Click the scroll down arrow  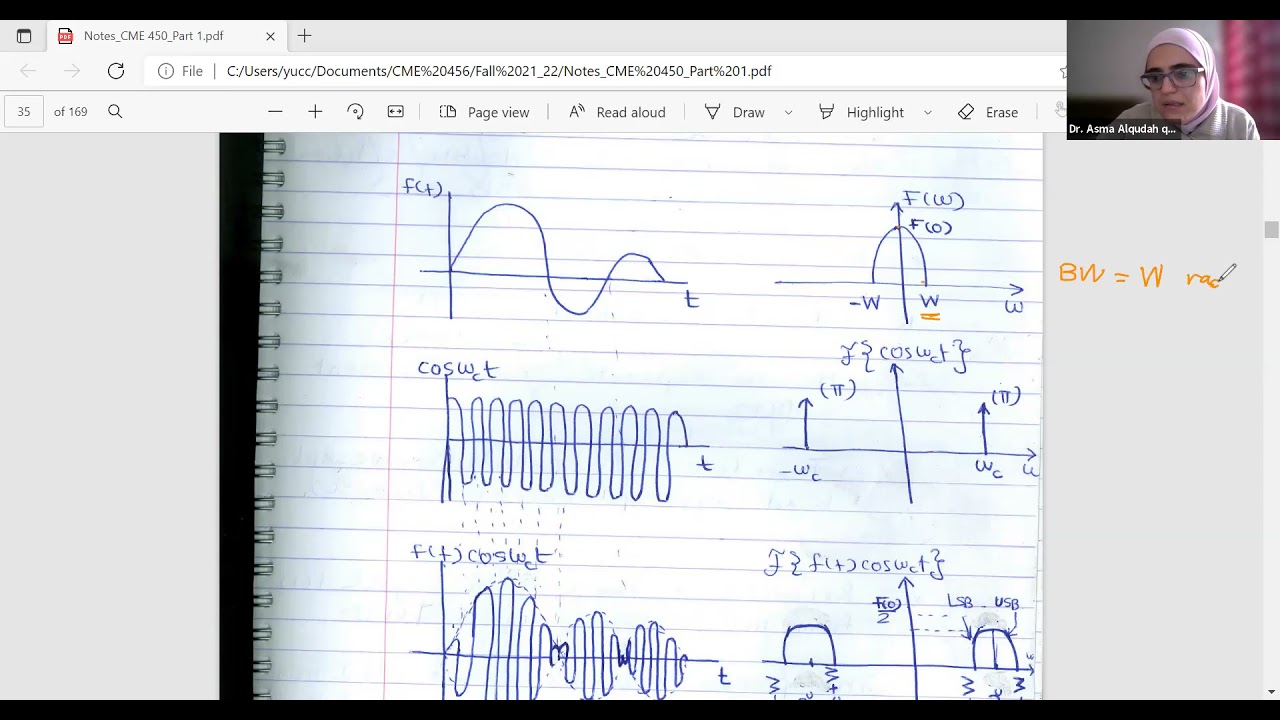(1271, 691)
